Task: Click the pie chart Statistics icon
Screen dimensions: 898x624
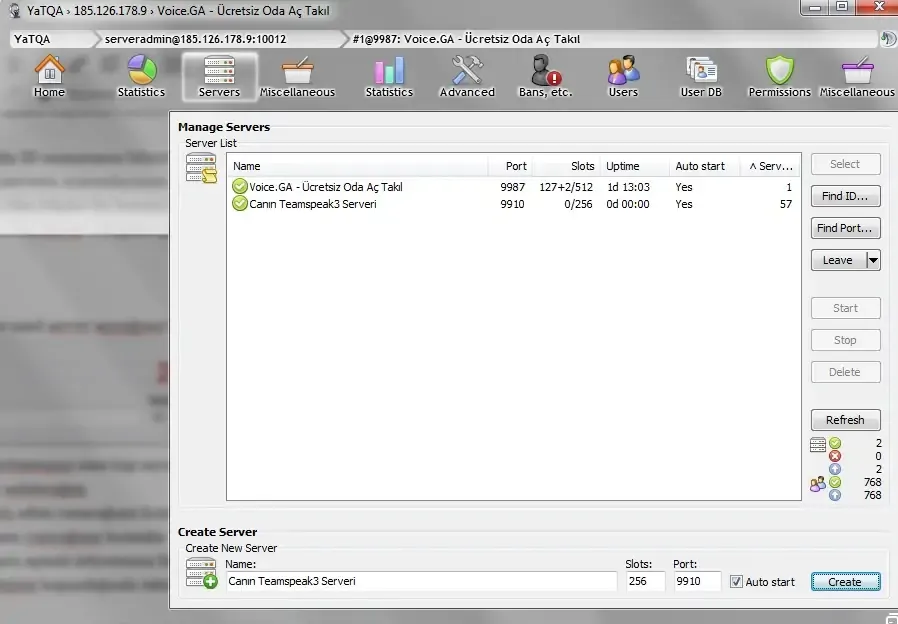Action: pyautogui.click(x=141, y=76)
